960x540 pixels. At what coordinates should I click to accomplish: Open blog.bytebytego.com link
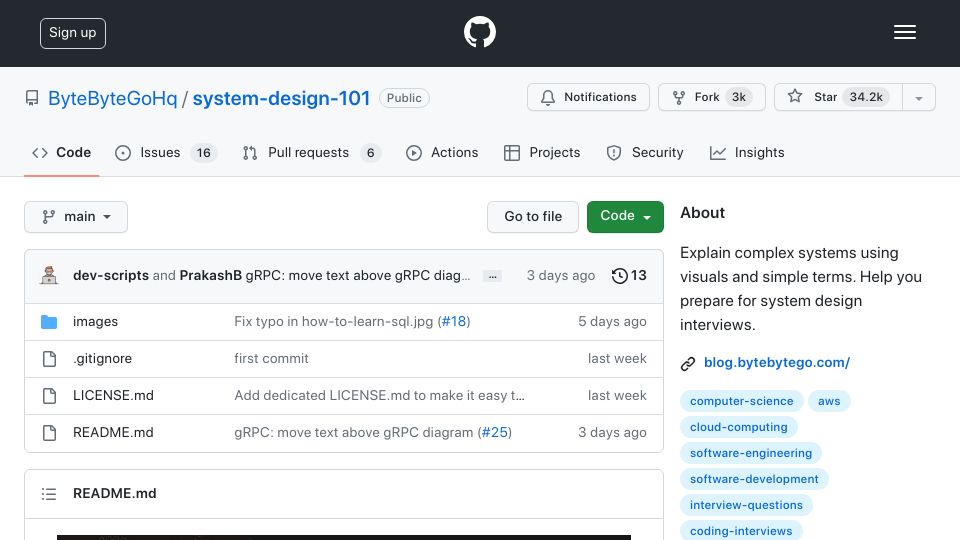[x=776, y=362]
